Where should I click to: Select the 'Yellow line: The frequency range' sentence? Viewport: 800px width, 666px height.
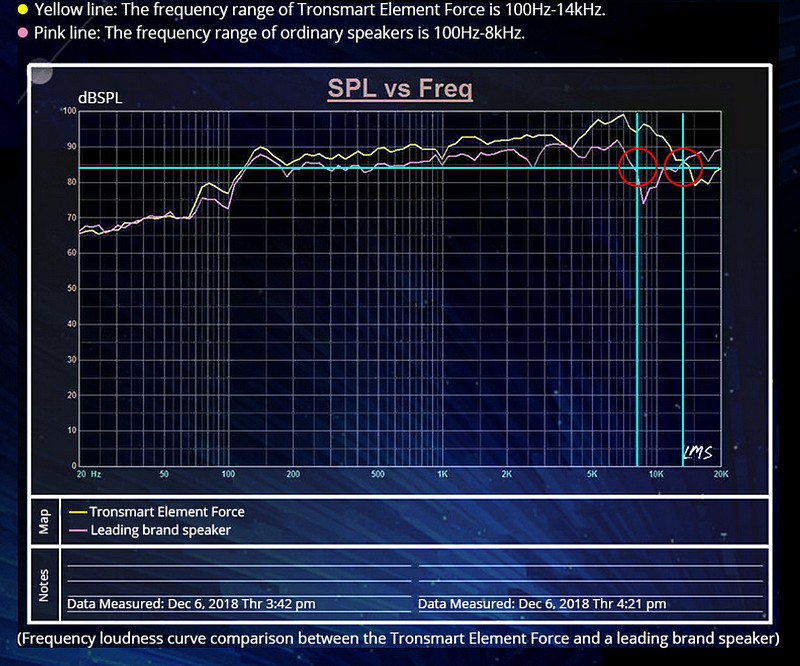tap(320, 9)
